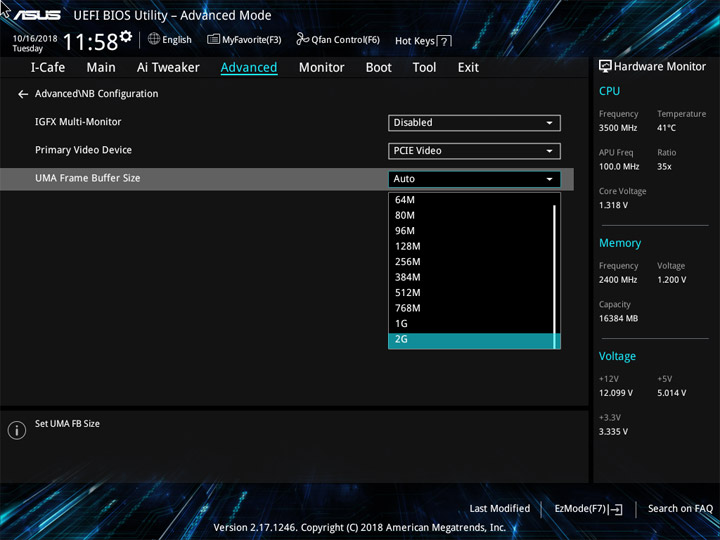
Task: Click the memory frequency value 2400 MHz
Action: [618, 280]
